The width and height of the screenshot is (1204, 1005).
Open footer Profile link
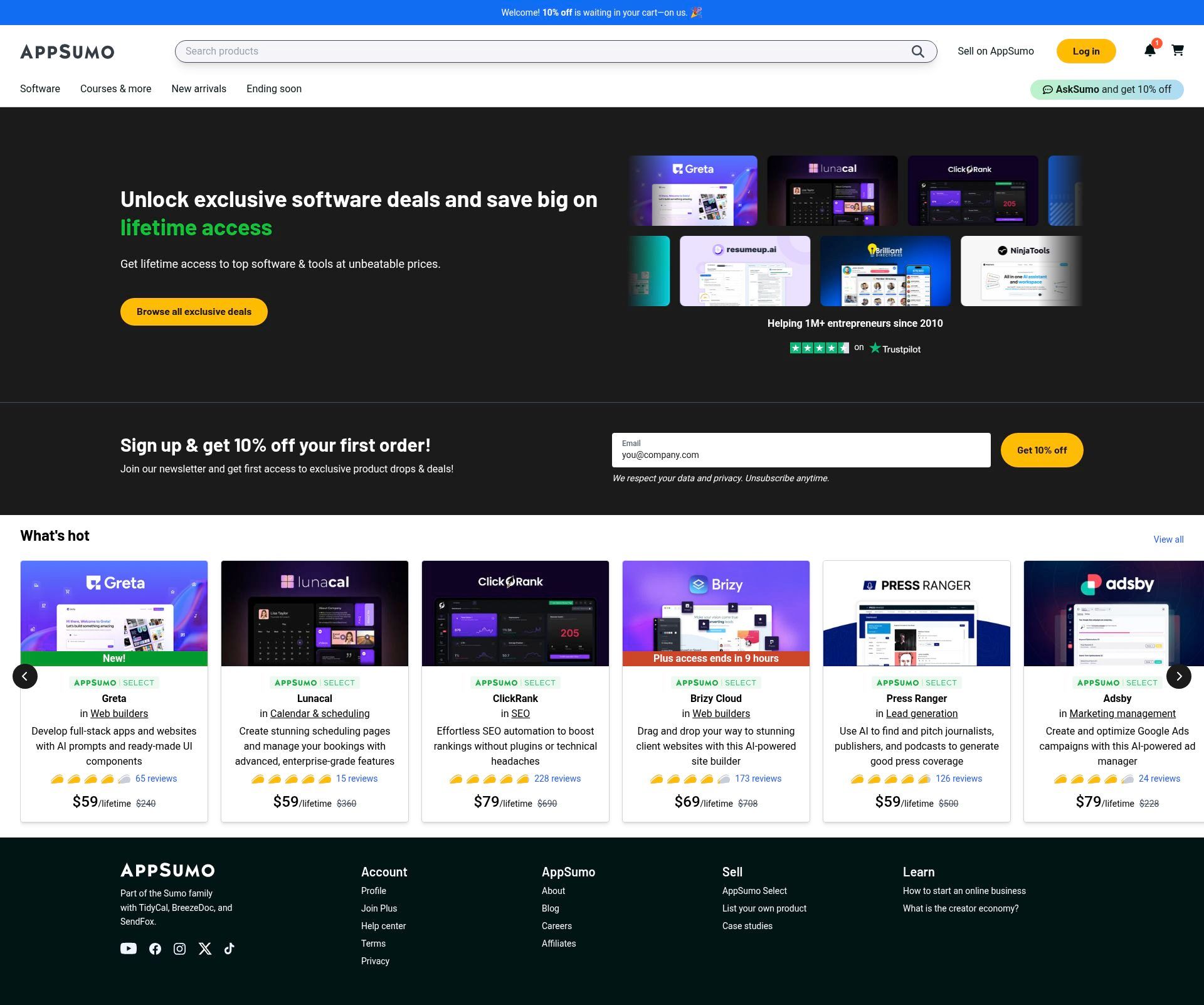pos(374,891)
